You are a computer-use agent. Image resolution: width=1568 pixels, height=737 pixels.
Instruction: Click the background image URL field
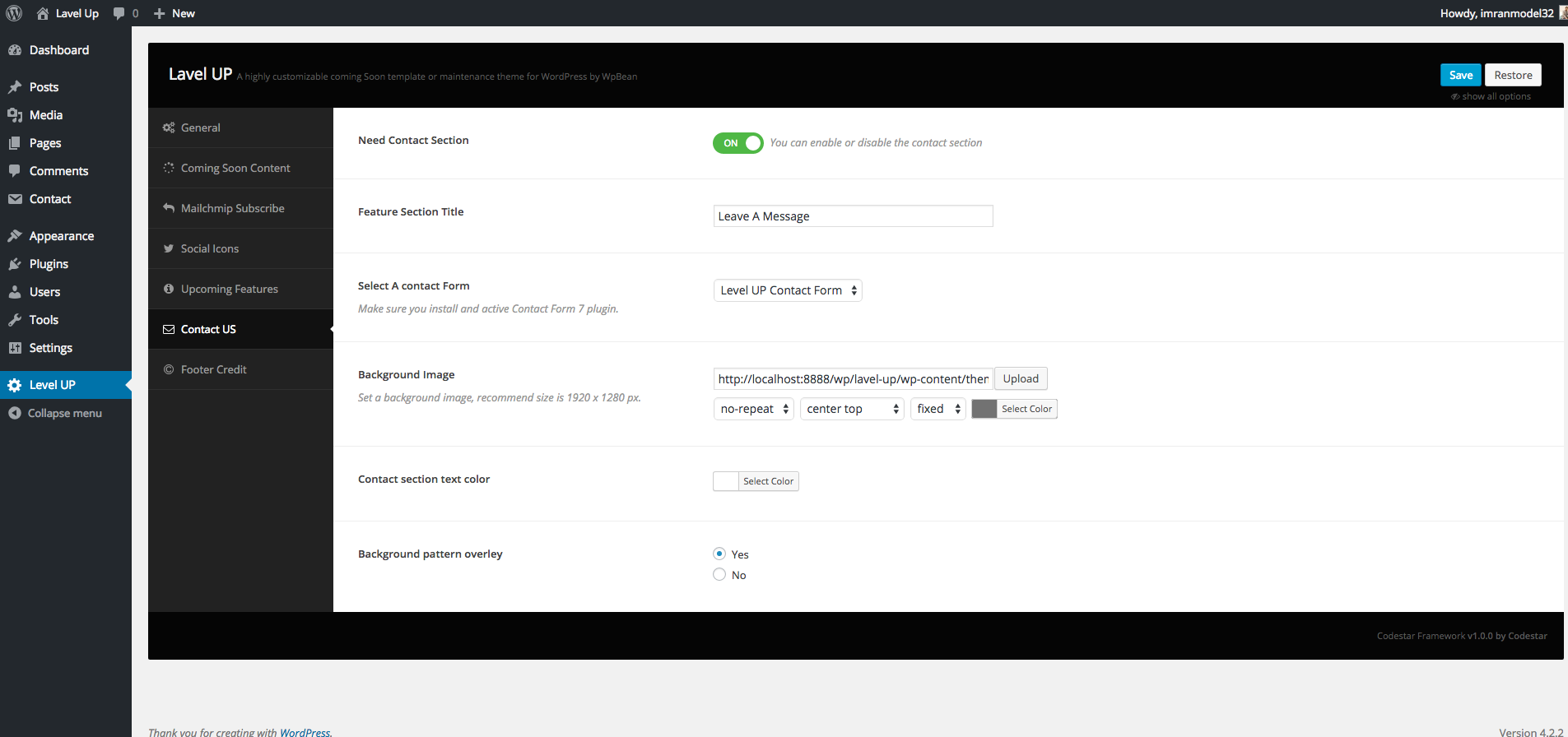coord(853,378)
